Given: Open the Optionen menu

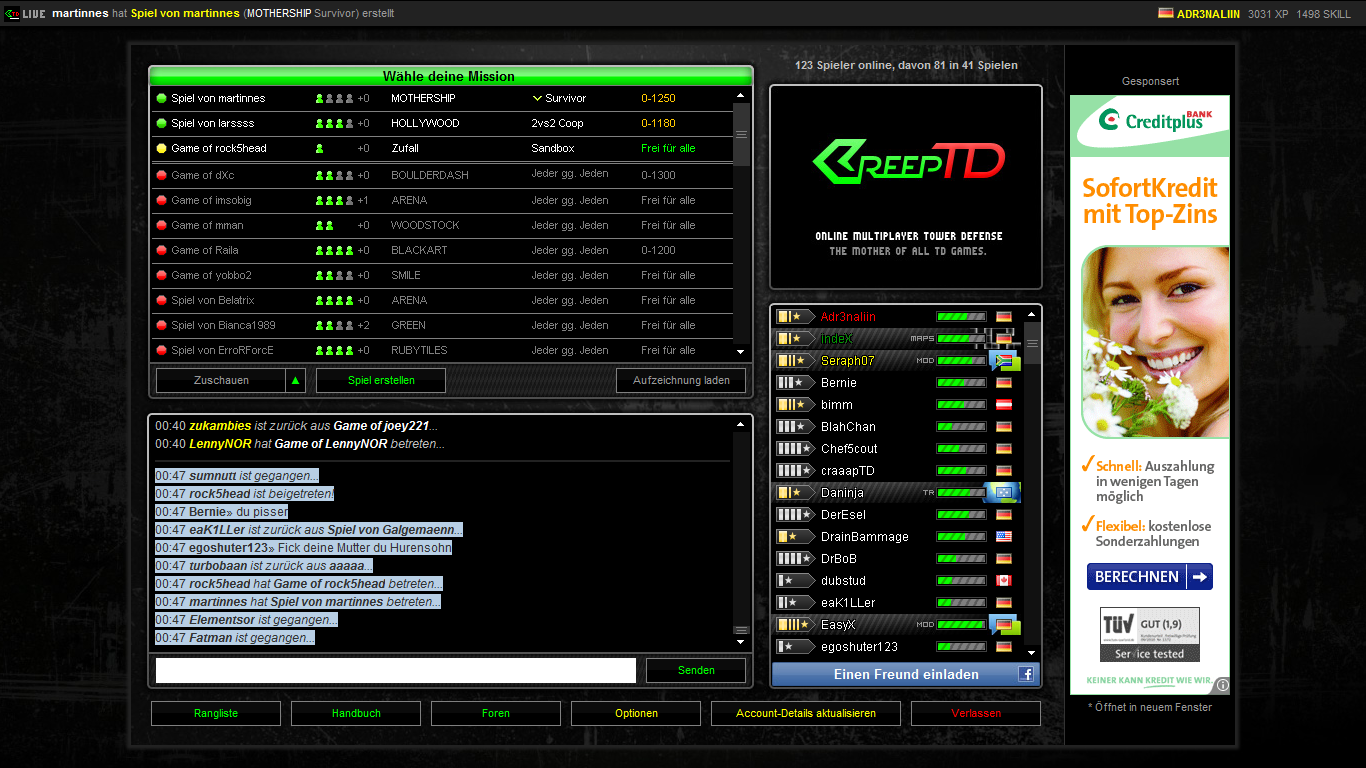Looking at the screenshot, I should [636, 713].
